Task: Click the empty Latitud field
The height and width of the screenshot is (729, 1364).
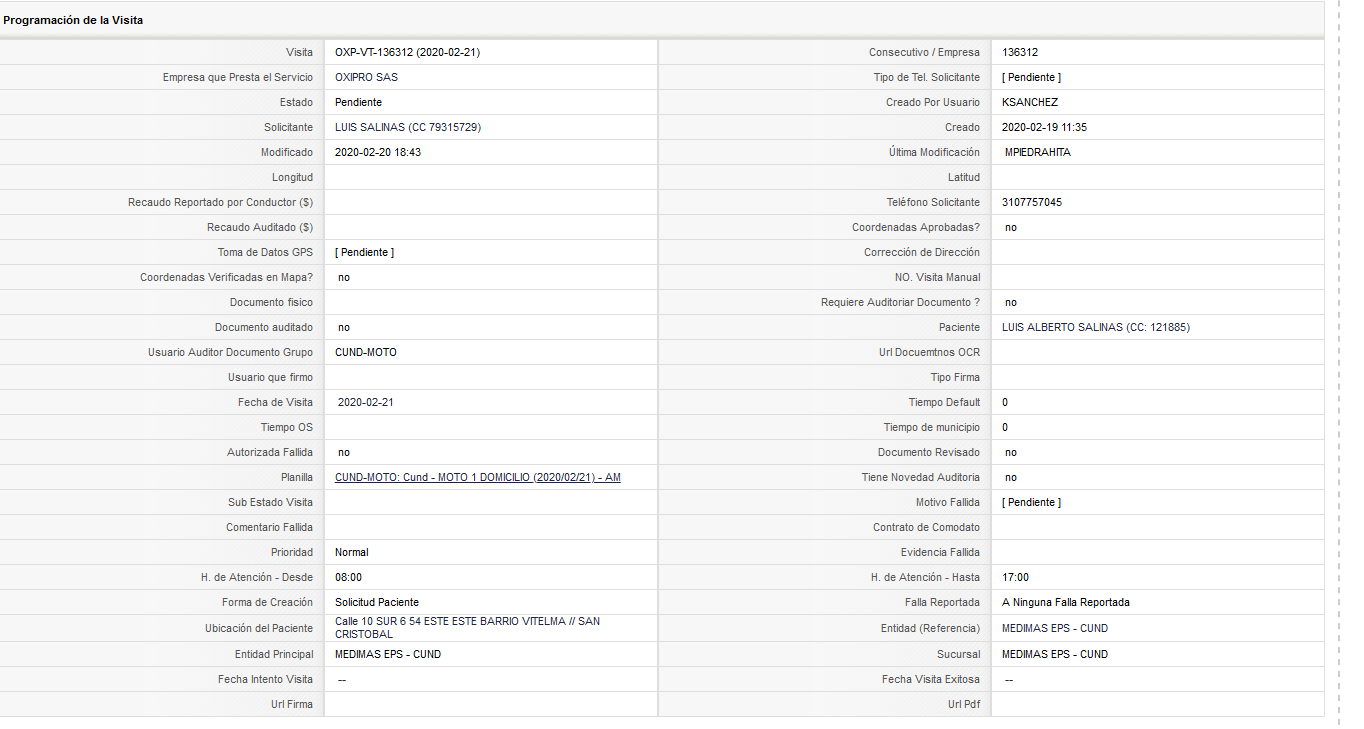Action: (x=1157, y=177)
